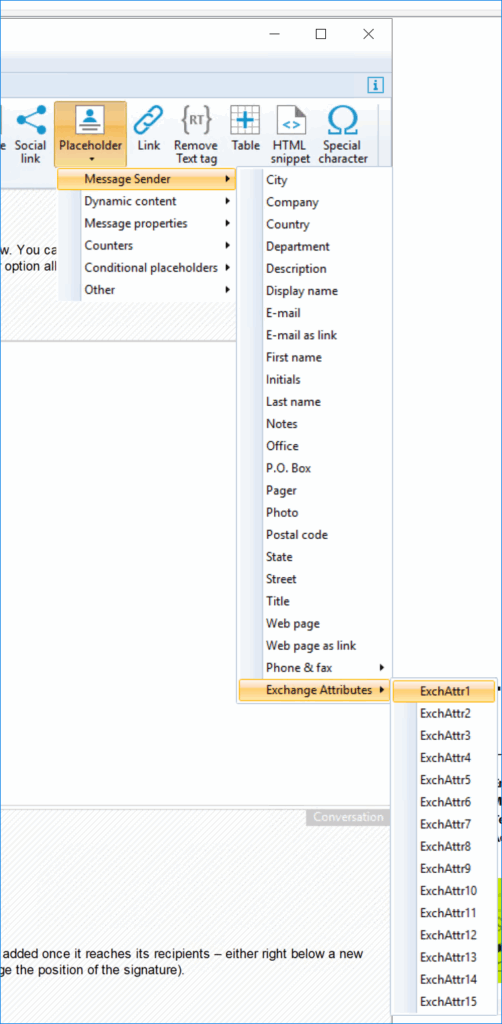Expand the Message properties submenu
Viewport: 502px width, 1024px height.
pos(146,223)
